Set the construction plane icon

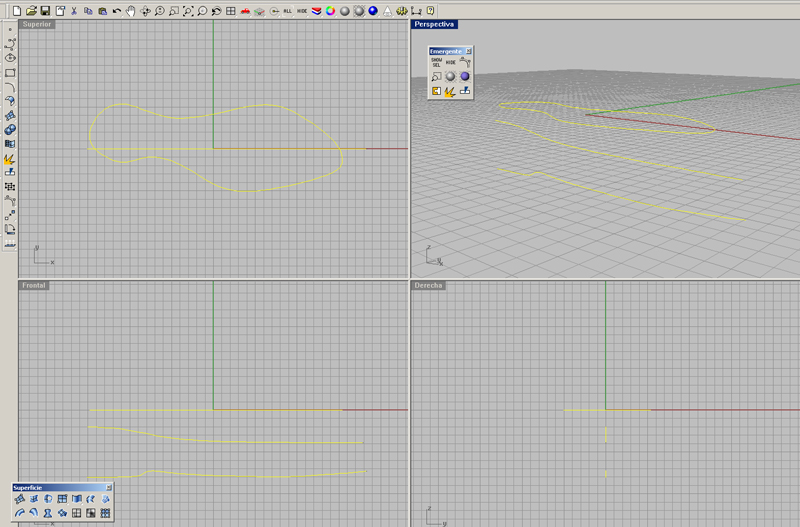click(259, 11)
